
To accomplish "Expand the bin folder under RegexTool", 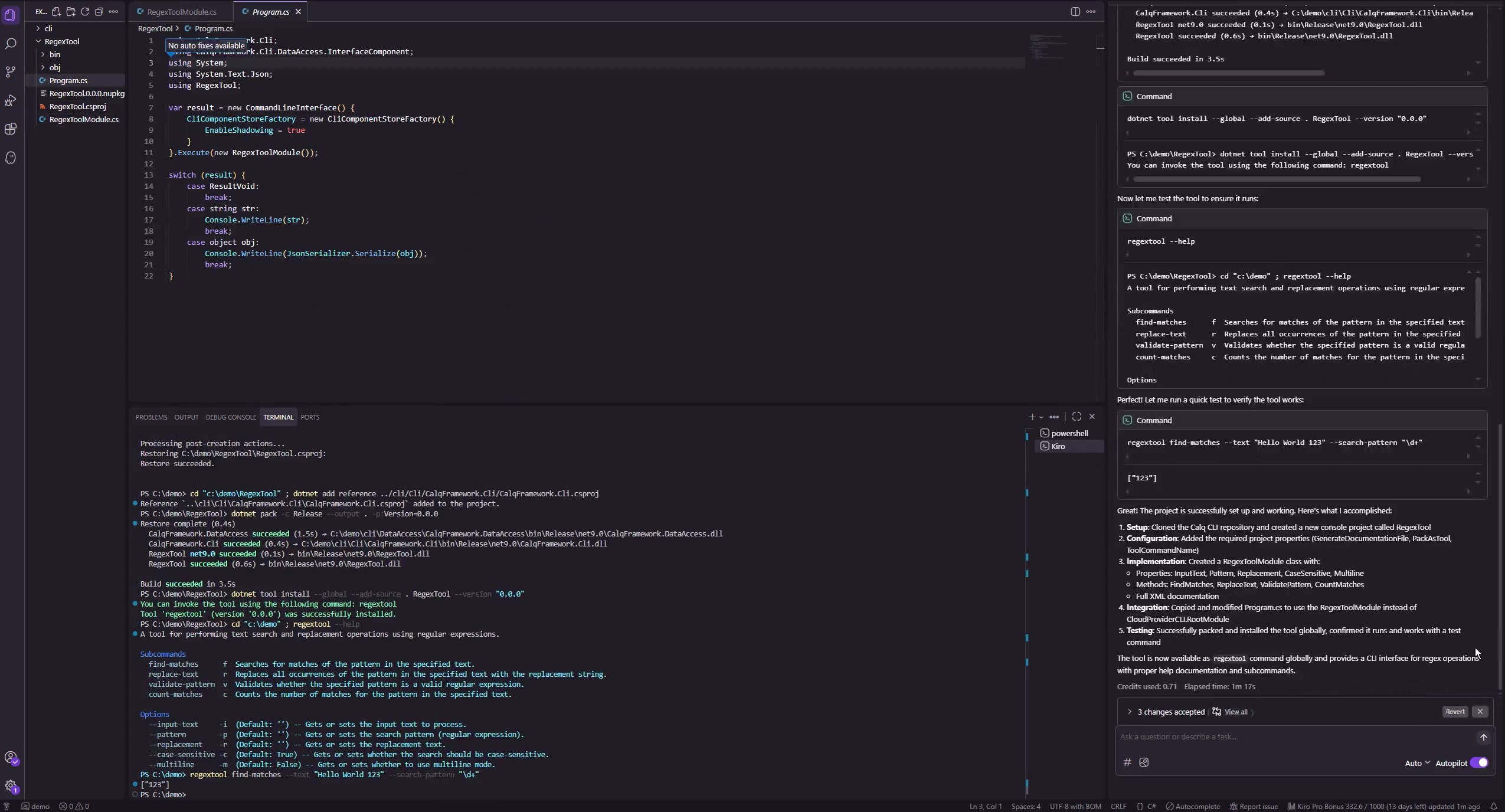I will point(55,54).
